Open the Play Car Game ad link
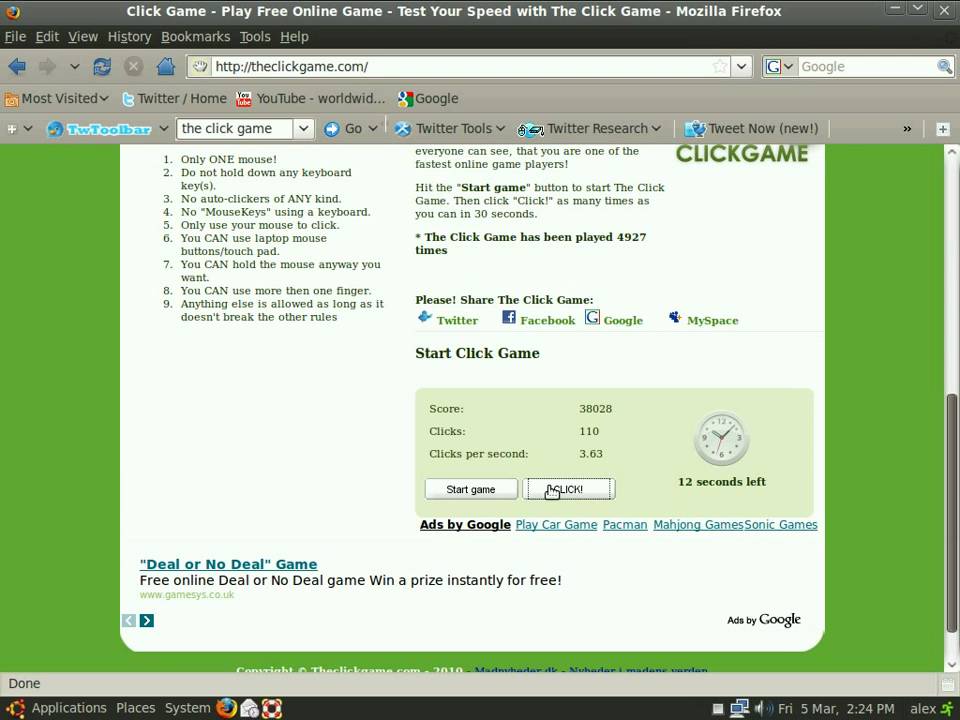 click(556, 525)
